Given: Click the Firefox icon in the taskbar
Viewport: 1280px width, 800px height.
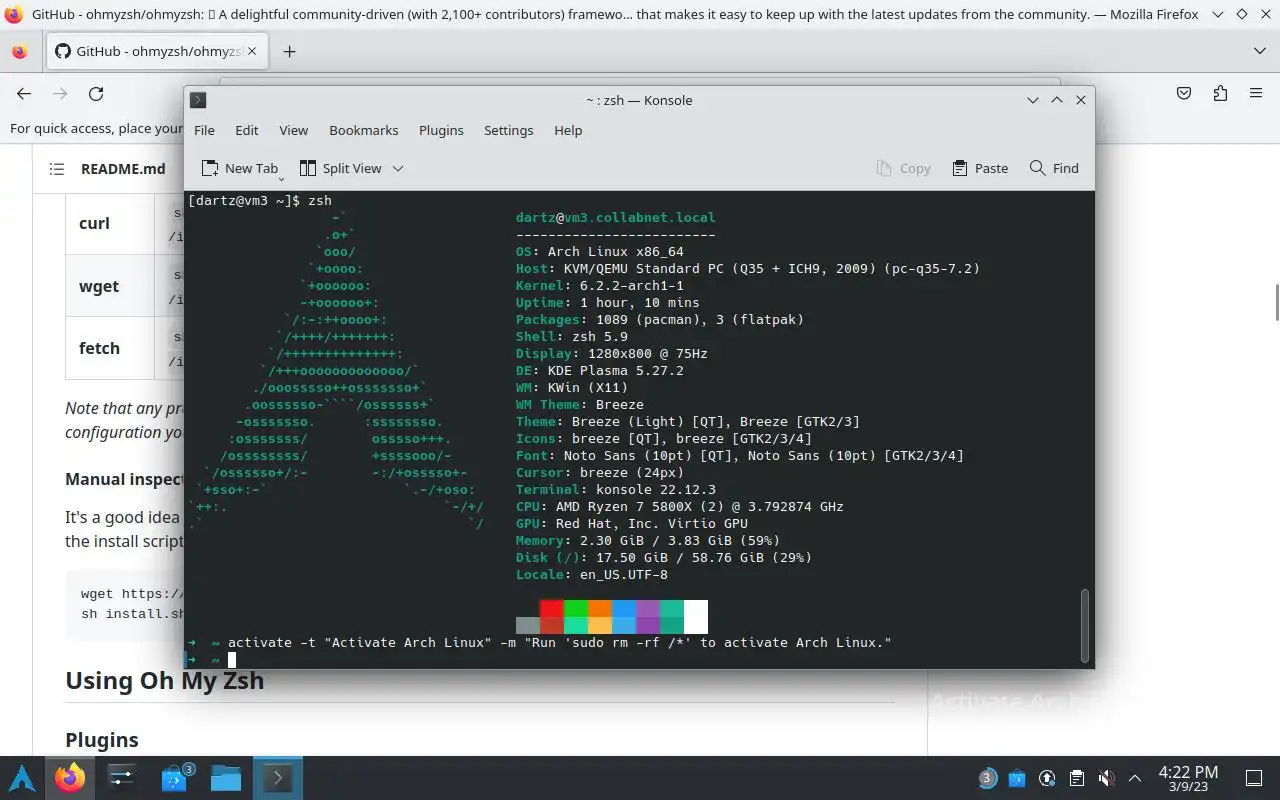Looking at the screenshot, I should point(70,778).
